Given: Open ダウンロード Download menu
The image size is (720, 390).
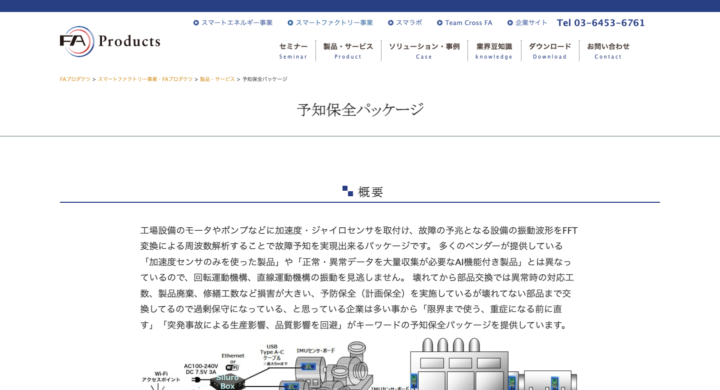Looking at the screenshot, I should click(x=550, y=51).
